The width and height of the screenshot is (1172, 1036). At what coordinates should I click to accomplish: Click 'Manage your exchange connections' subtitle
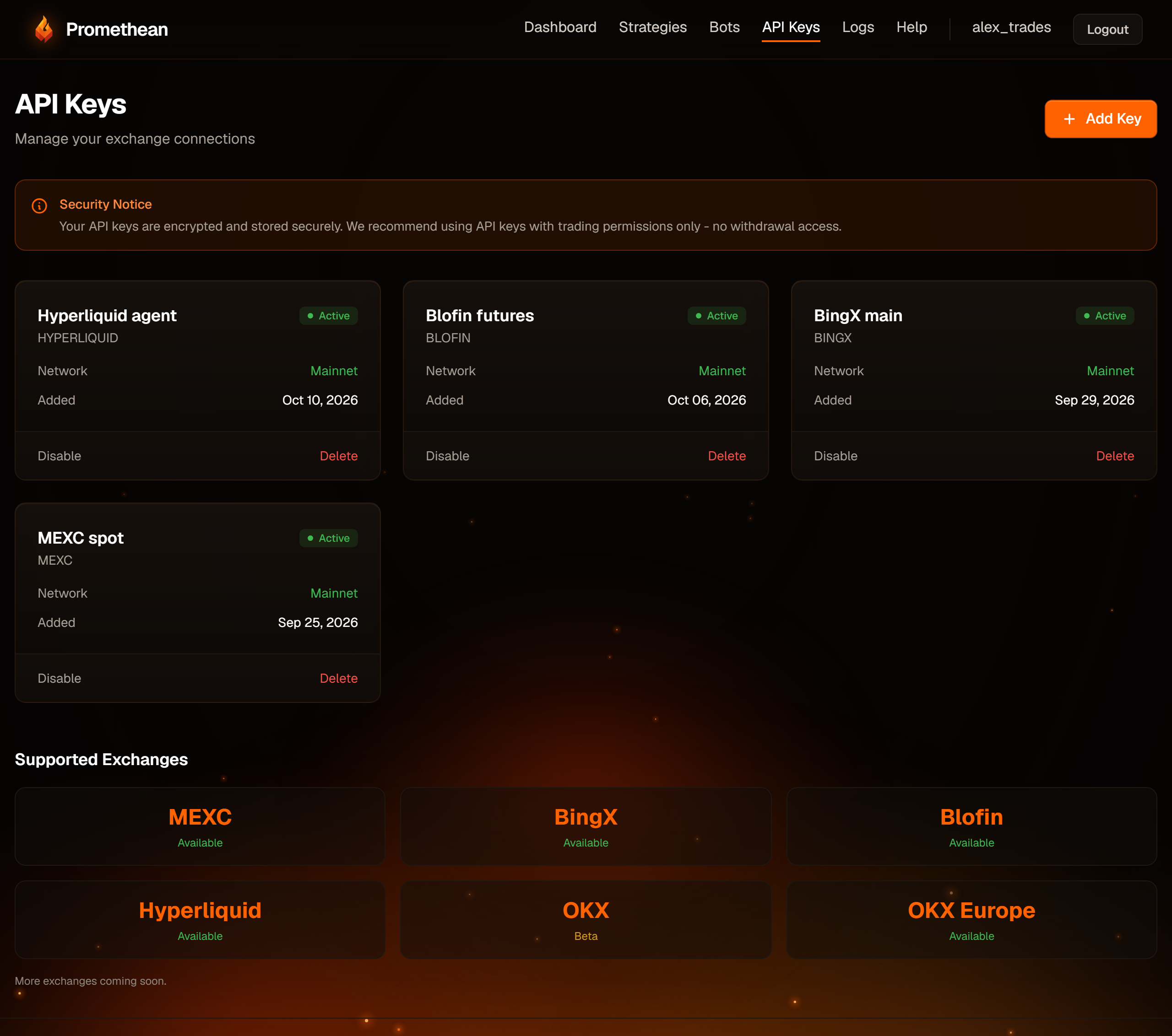click(x=135, y=139)
